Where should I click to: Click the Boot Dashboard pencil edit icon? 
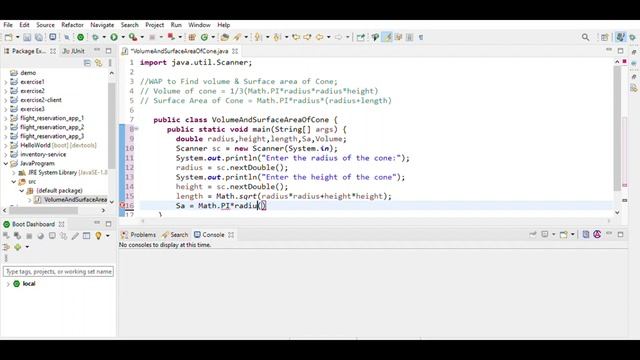point(75,236)
